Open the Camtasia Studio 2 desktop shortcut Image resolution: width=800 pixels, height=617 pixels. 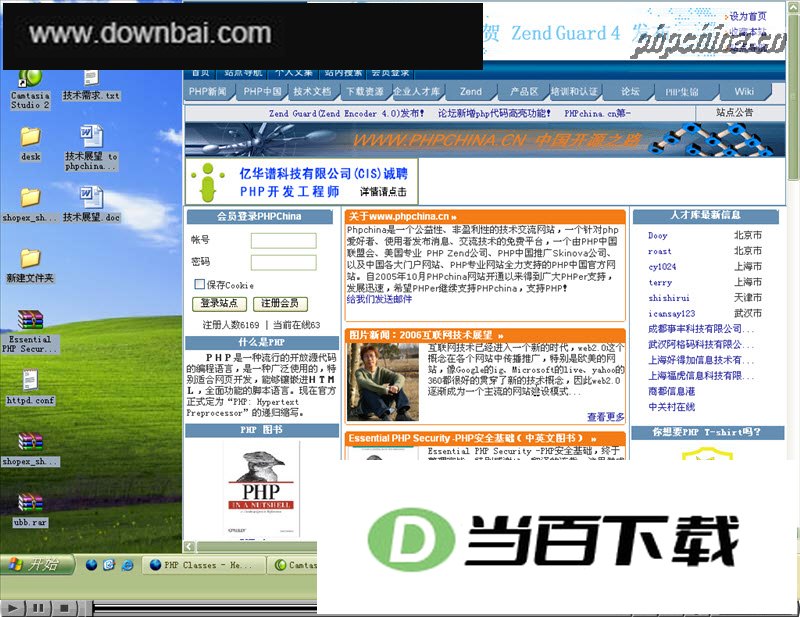pyautogui.click(x=30, y=90)
